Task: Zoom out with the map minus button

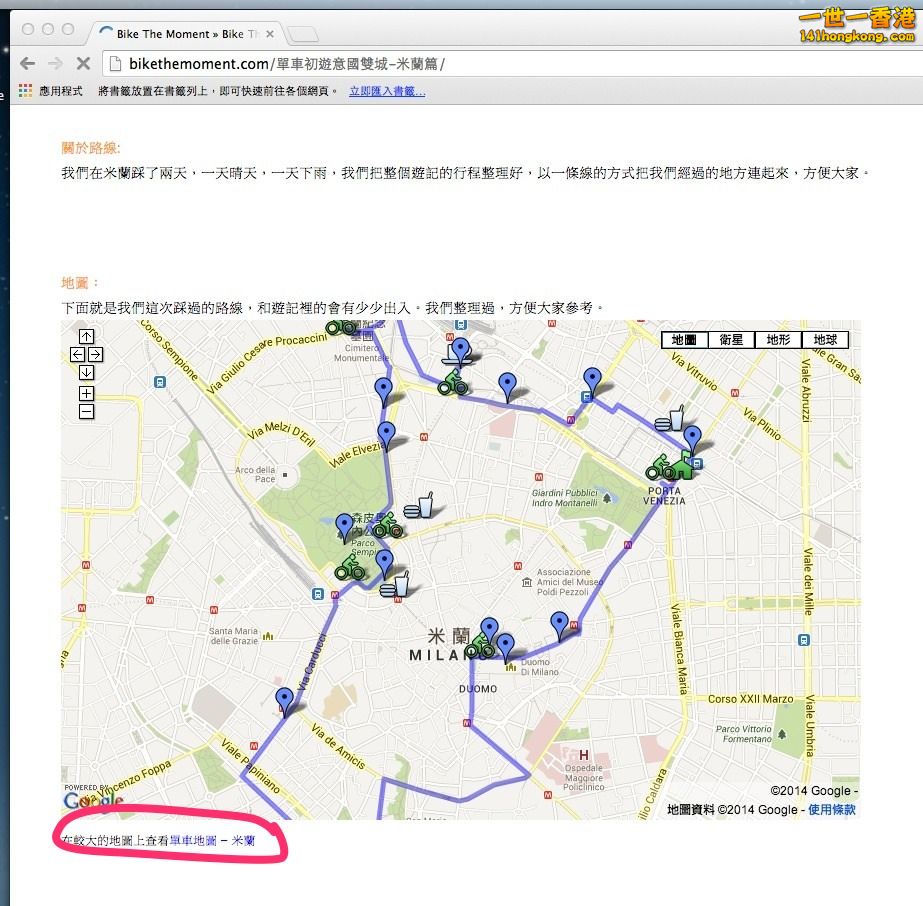Action: click(x=86, y=411)
